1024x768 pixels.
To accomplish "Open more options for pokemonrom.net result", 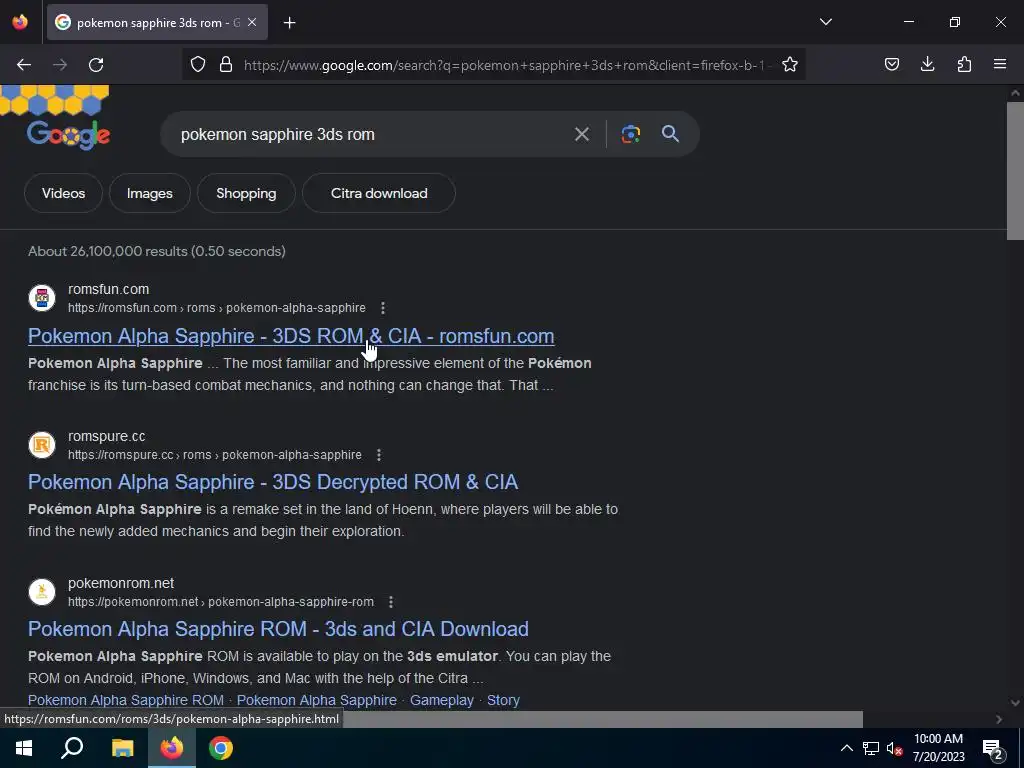I will [x=391, y=601].
